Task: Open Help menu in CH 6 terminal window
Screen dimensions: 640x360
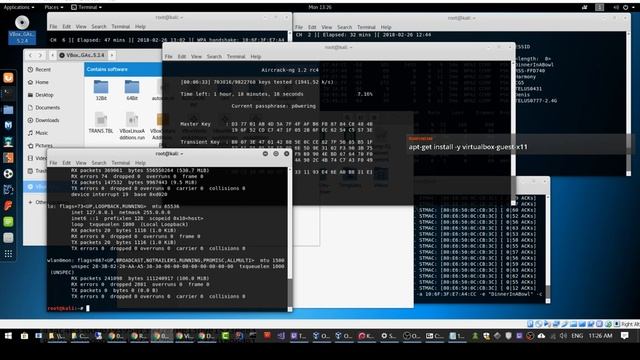Action: coord(140,27)
